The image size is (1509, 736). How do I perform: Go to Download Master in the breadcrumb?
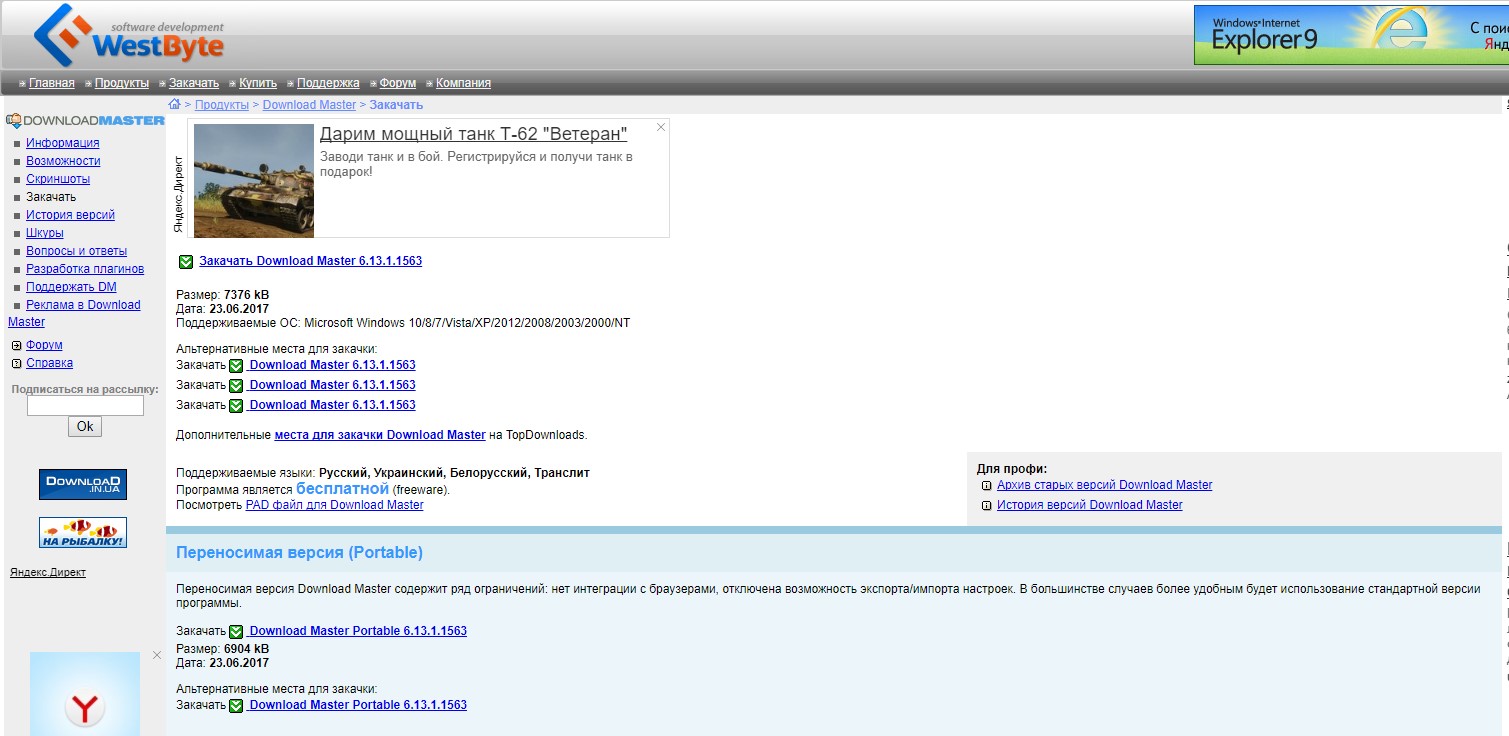click(309, 105)
